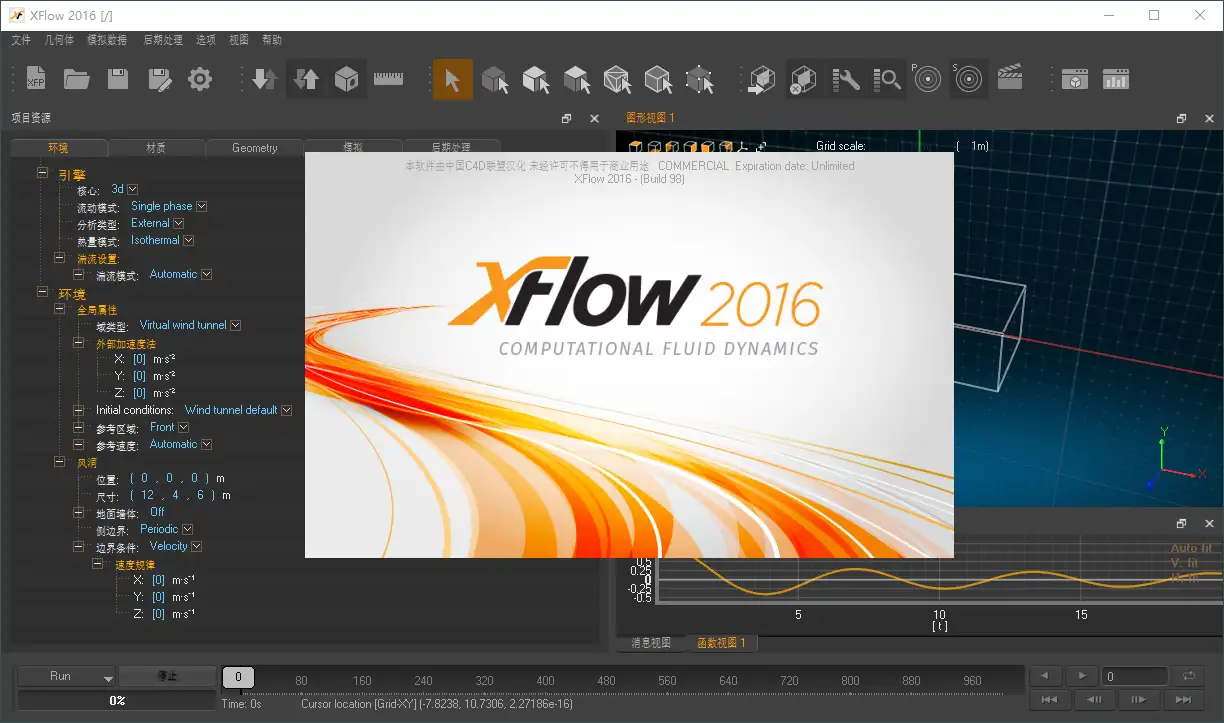Close the 图形视图 1 panel

[x=1209, y=118]
